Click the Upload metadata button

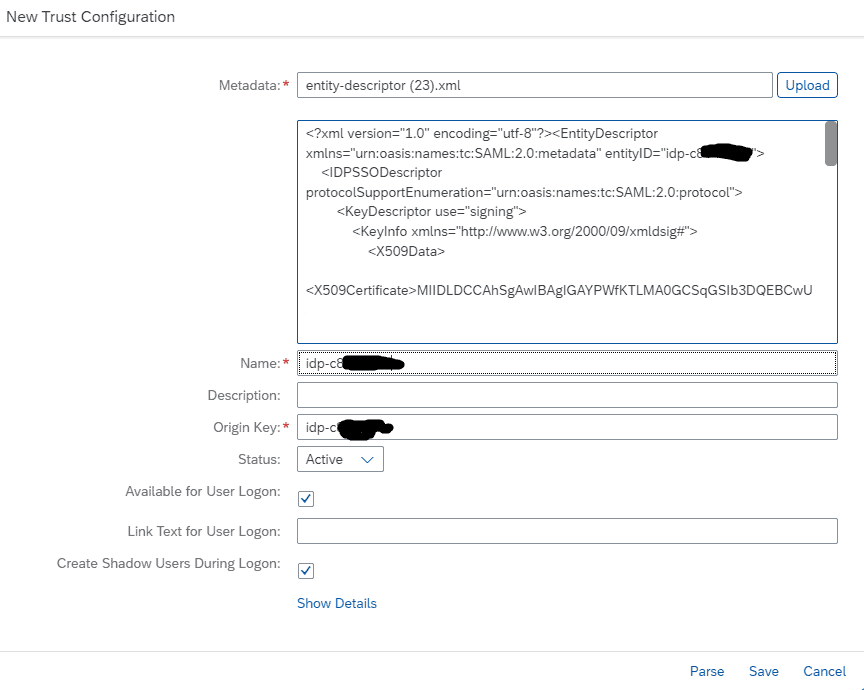pyautogui.click(x=807, y=85)
